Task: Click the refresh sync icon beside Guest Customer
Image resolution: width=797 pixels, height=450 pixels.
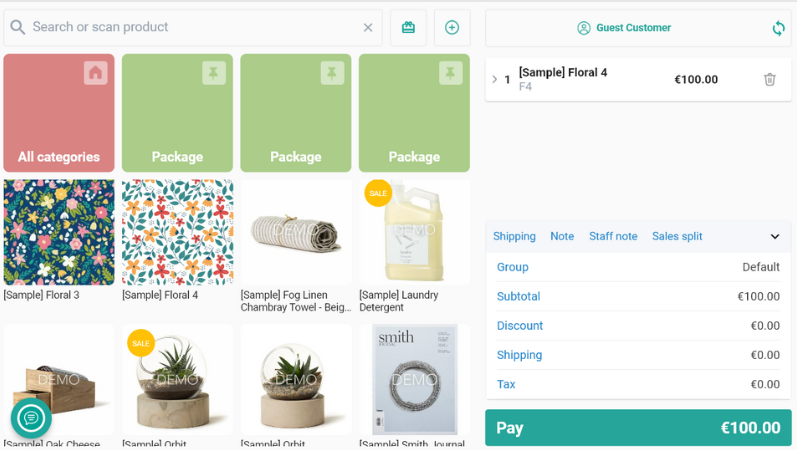Action: 778,28
